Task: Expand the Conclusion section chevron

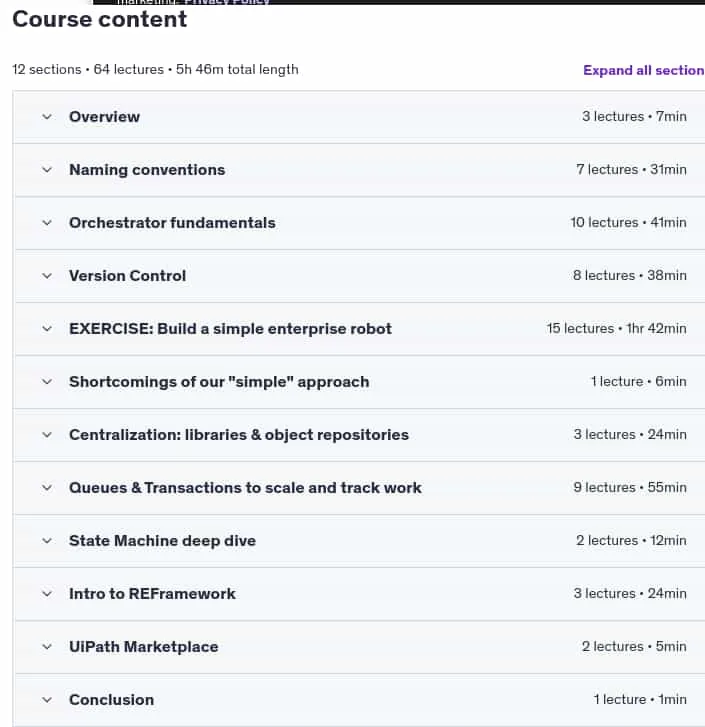Action: (x=47, y=700)
